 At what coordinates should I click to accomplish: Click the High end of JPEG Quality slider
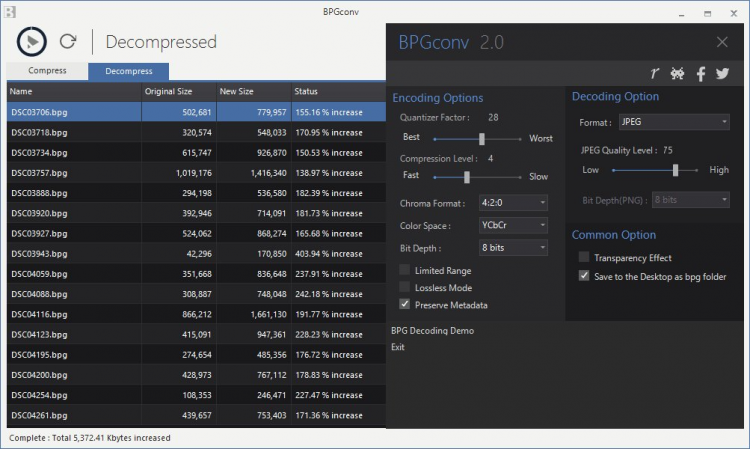(719, 170)
